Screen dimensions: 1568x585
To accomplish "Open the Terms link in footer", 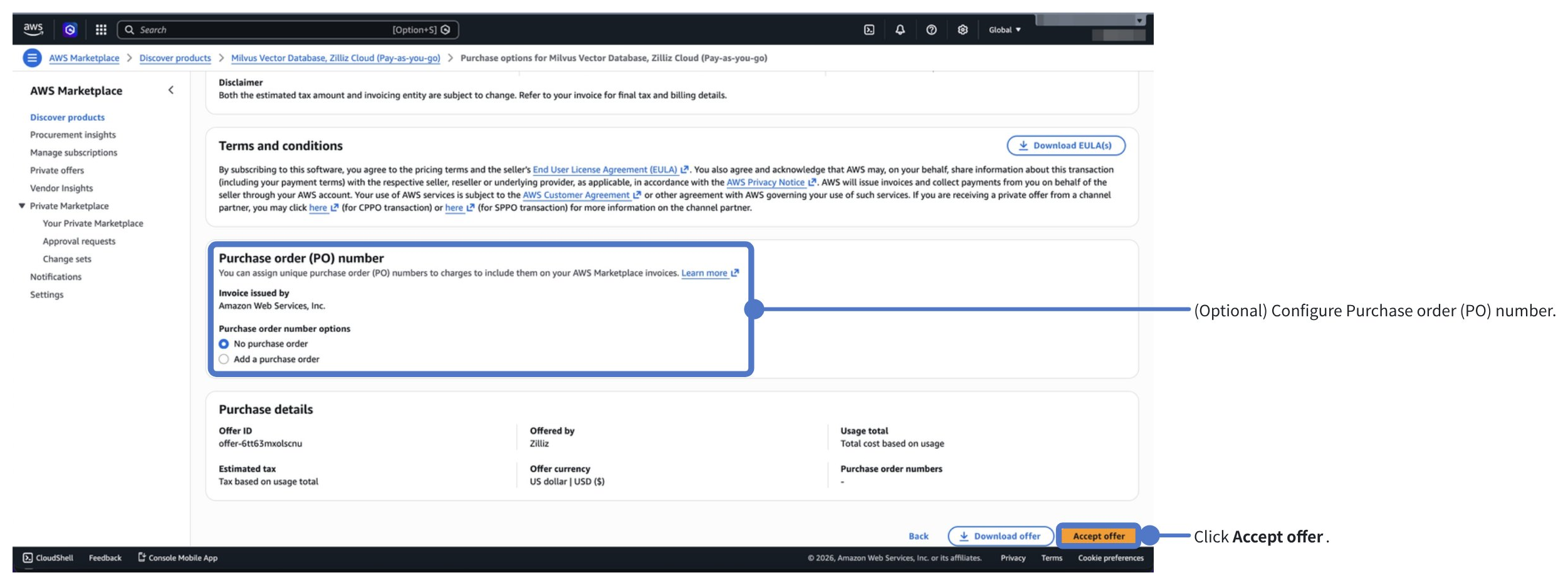I will click(x=1052, y=557).
